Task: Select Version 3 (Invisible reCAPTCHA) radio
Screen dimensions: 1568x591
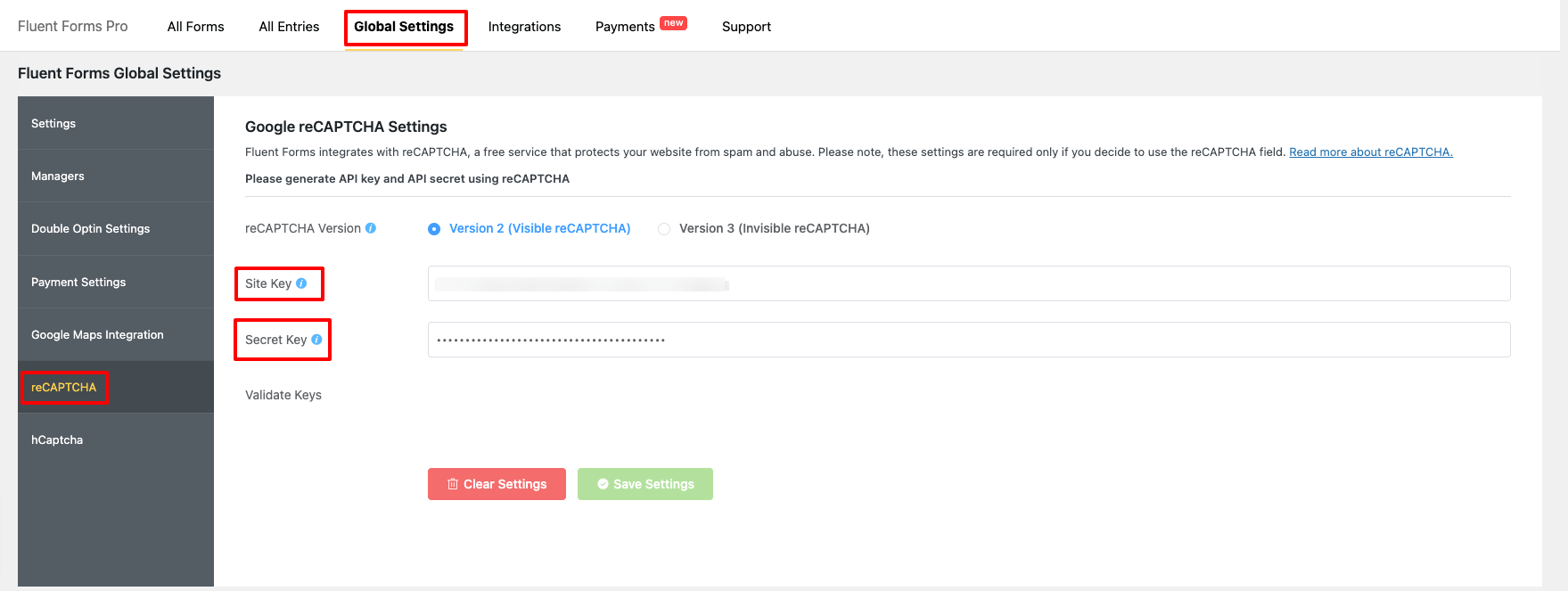Action: (664, 229)
